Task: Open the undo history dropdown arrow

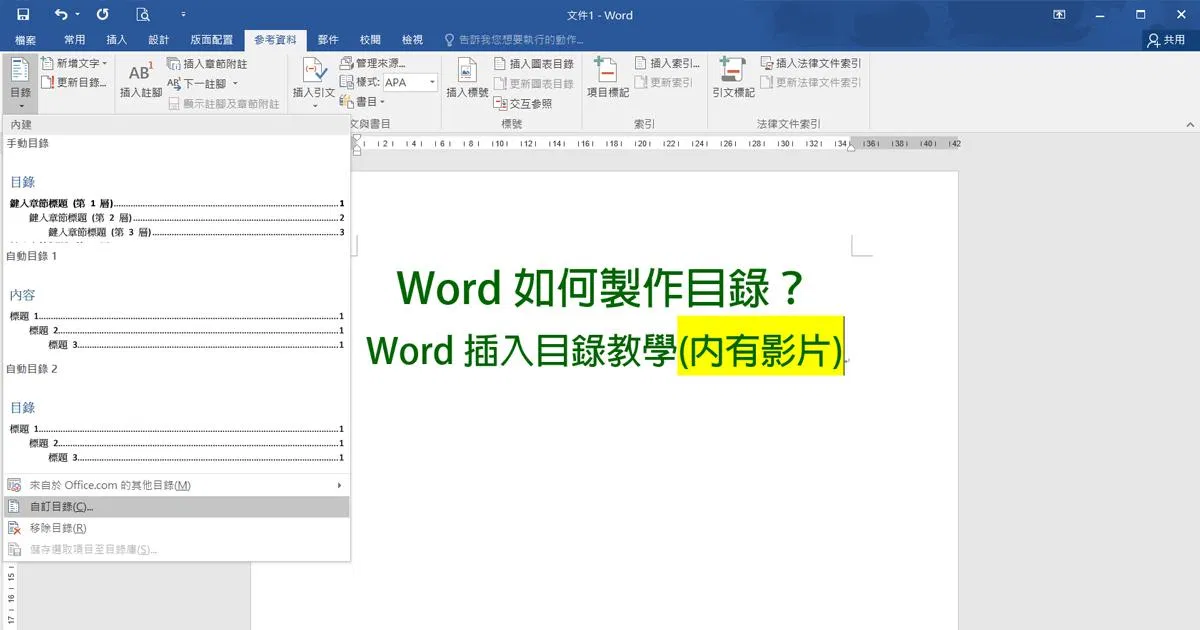Action: tap(79, 15)
